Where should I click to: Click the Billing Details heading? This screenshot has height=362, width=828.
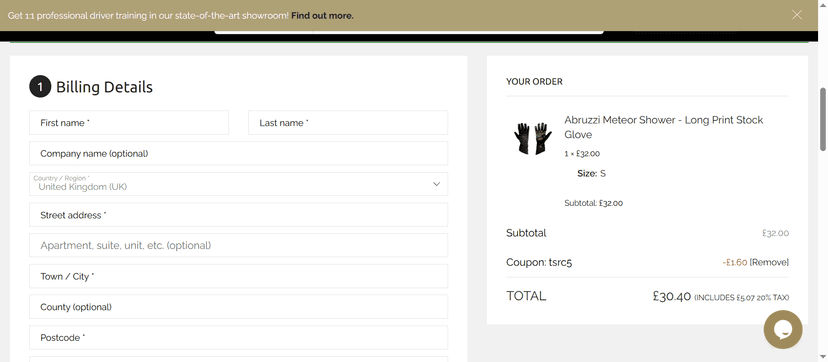(105, 87)
